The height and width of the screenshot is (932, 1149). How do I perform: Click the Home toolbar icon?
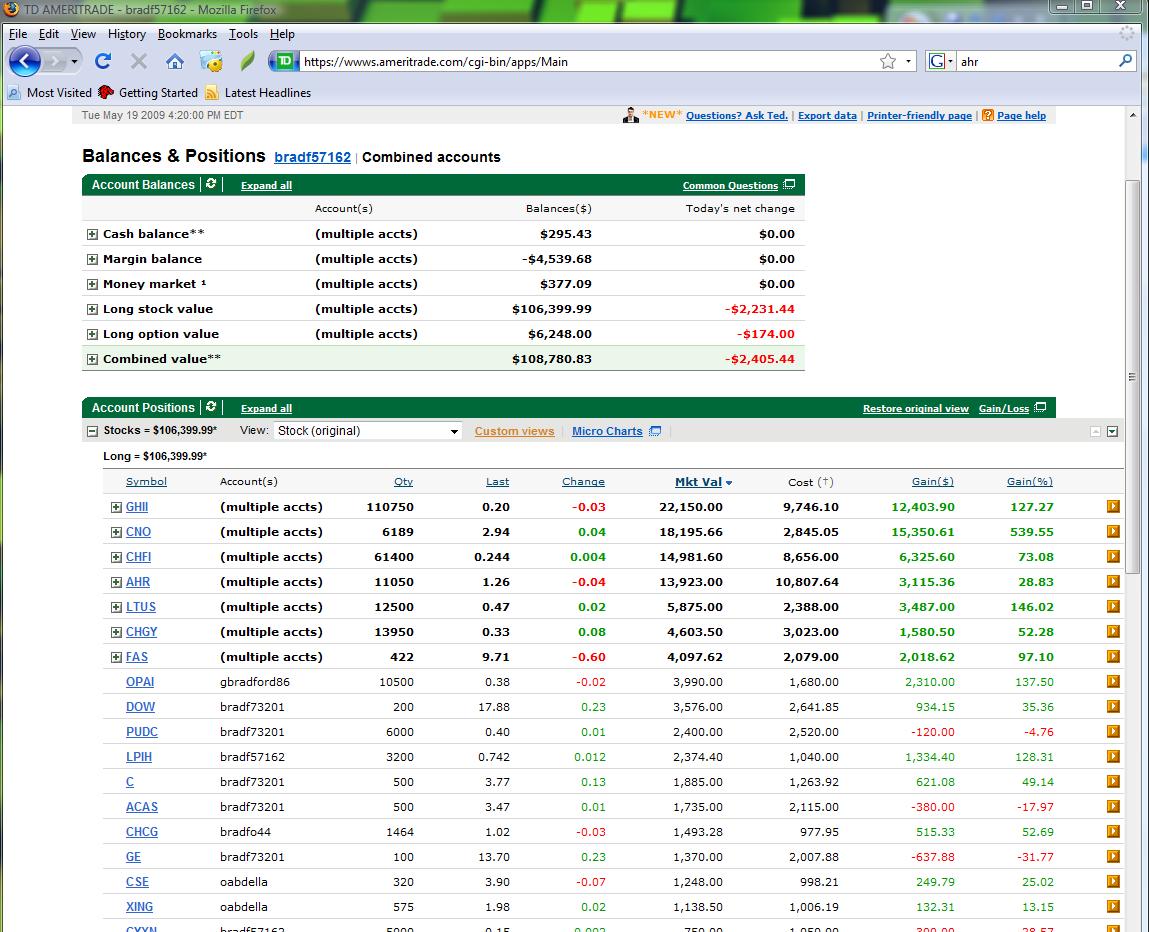tap(175, 61)
